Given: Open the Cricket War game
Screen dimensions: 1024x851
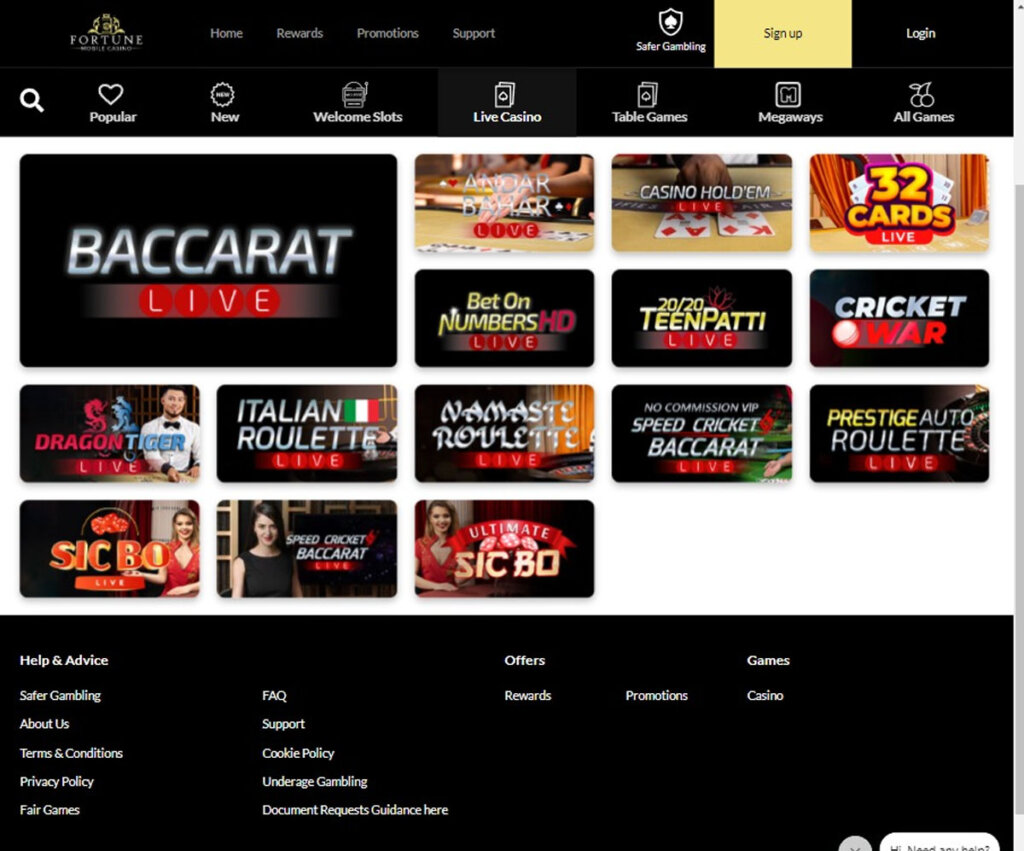Looking at the screenshot, I should click(x=899, y=318).
